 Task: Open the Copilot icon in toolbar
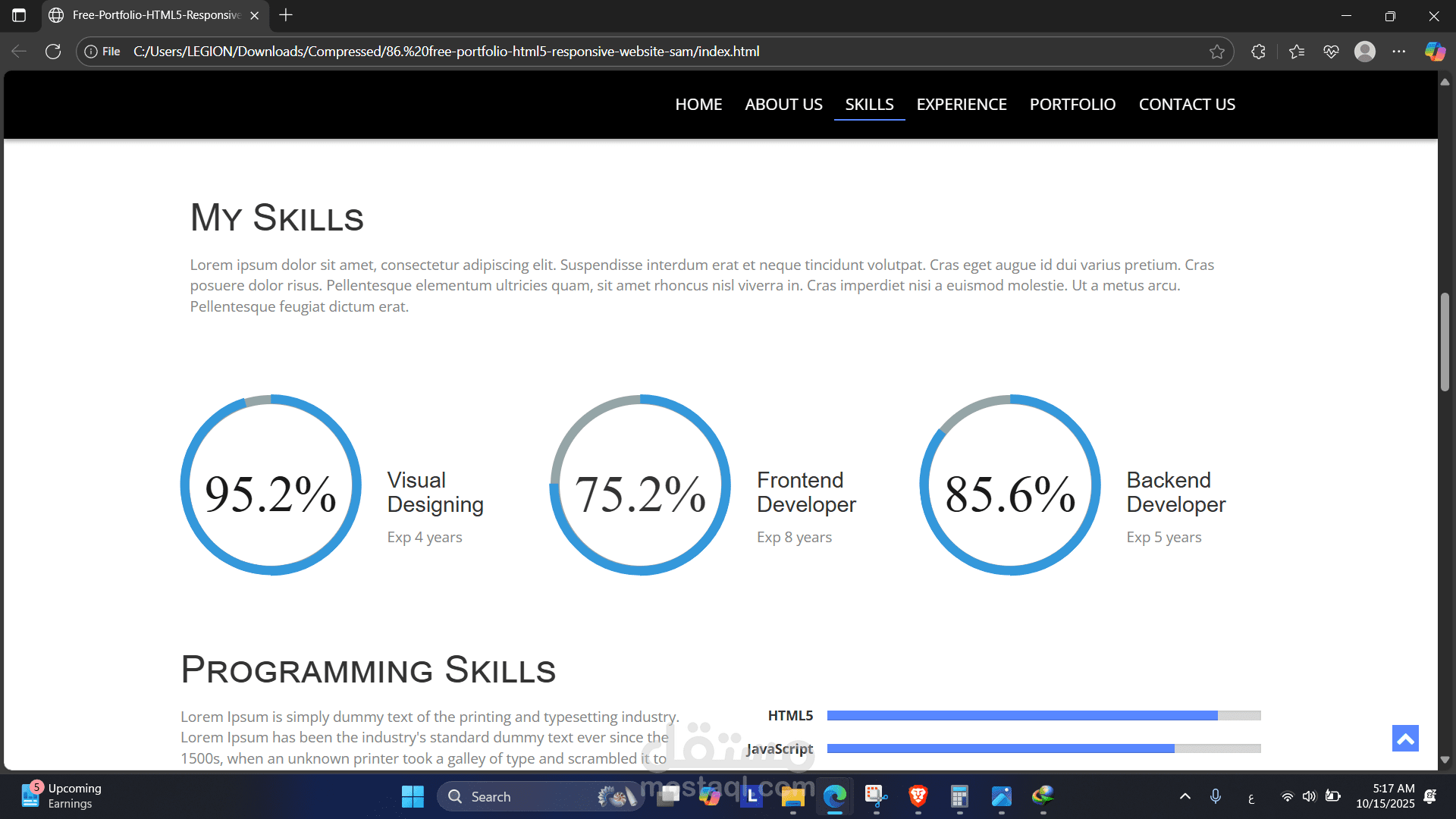[x=1434, y=52]
